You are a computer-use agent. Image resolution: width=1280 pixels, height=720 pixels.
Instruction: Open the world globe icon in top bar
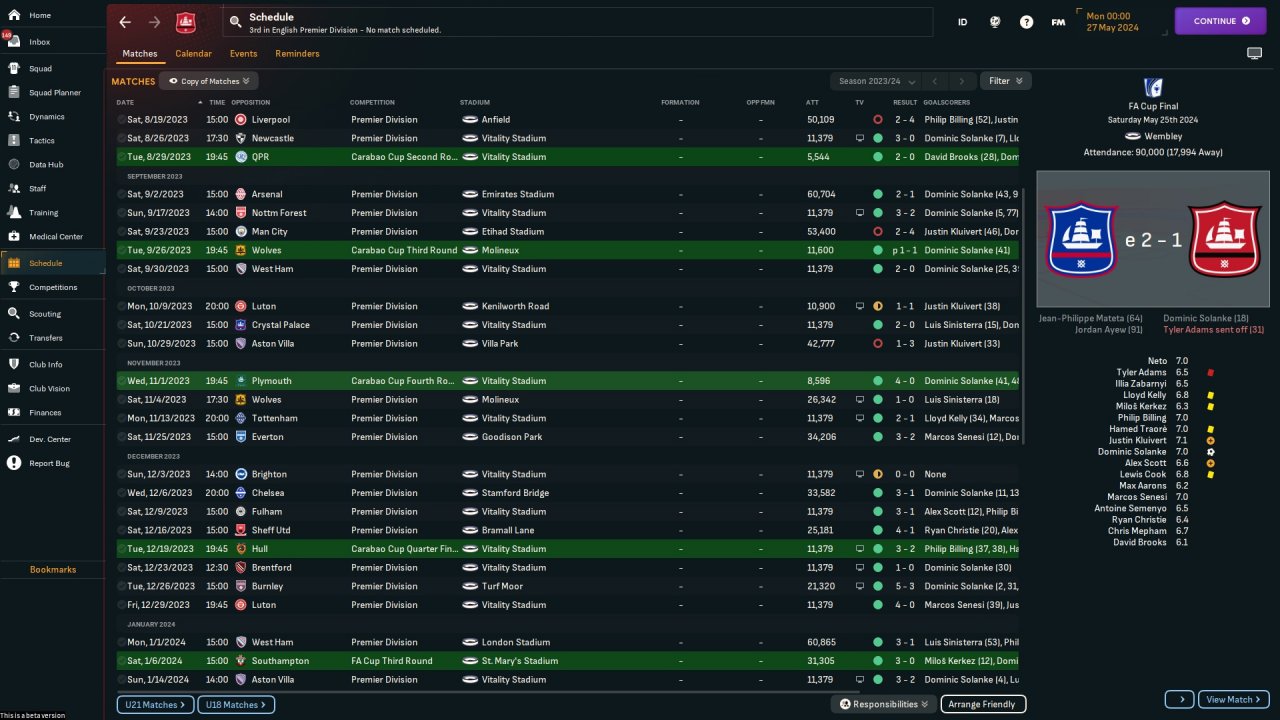tap(994, 22)
